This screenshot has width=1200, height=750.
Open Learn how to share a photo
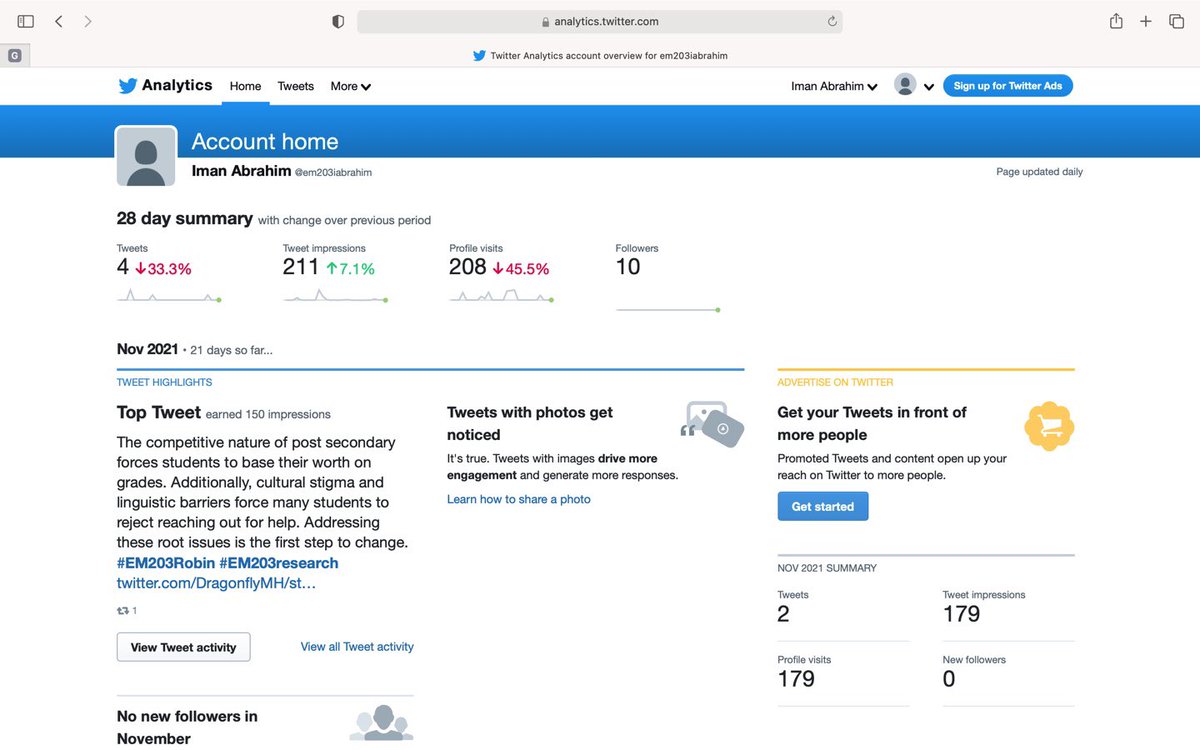point(519,499)
